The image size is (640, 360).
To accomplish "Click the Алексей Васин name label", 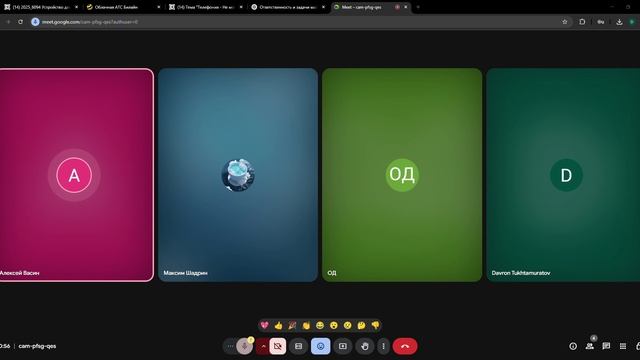I will coord(19,273).
